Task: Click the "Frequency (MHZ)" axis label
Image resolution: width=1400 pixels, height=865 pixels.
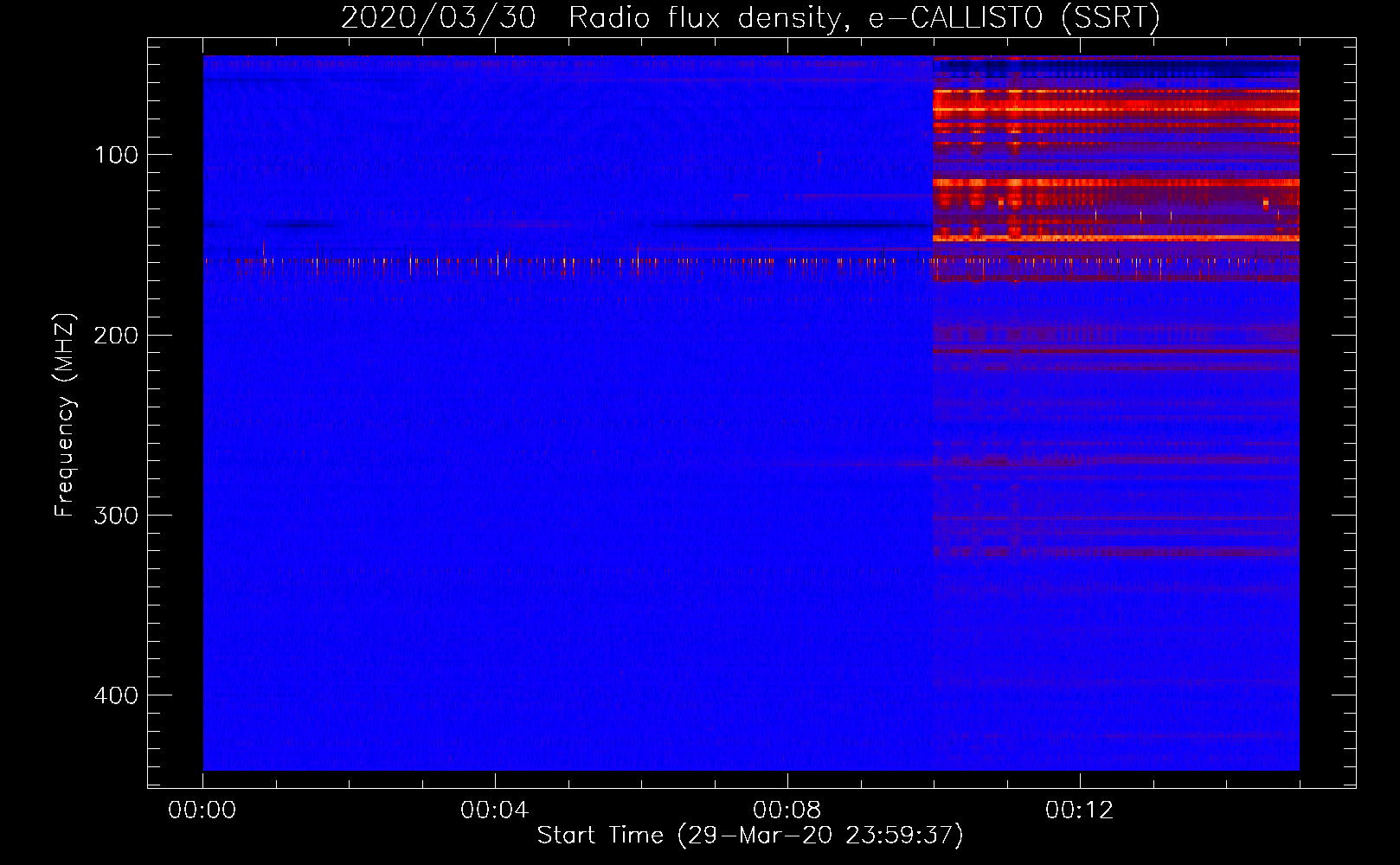Action: (65, 415)
